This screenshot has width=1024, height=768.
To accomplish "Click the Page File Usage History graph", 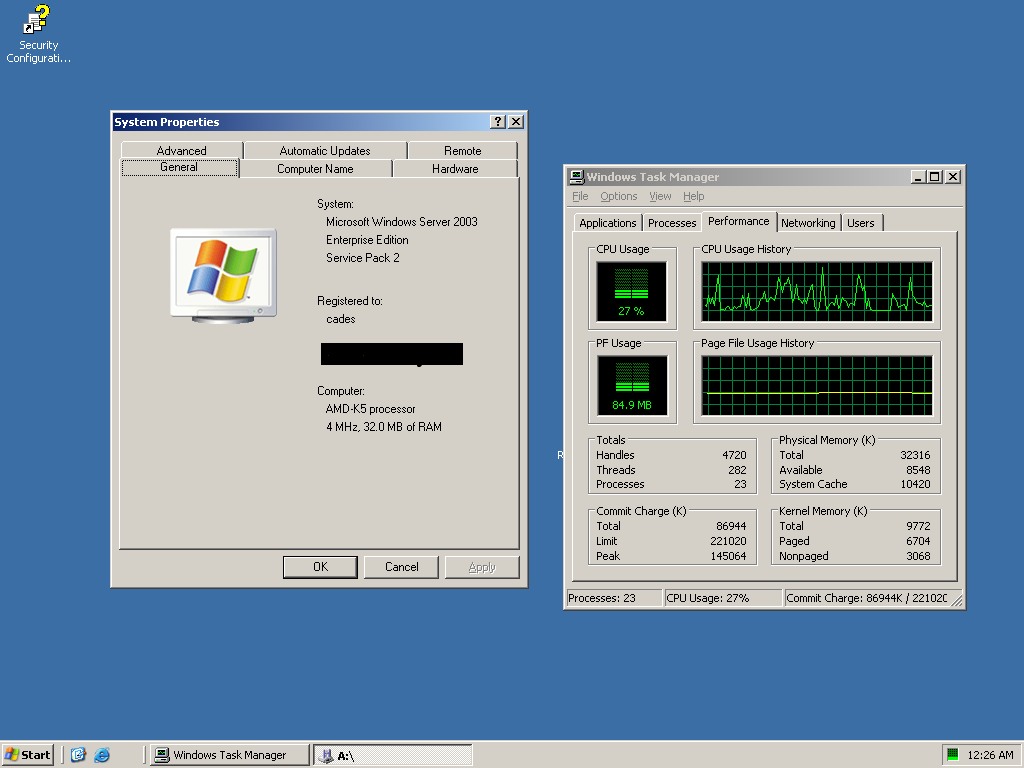I will (x=817, y=385).
